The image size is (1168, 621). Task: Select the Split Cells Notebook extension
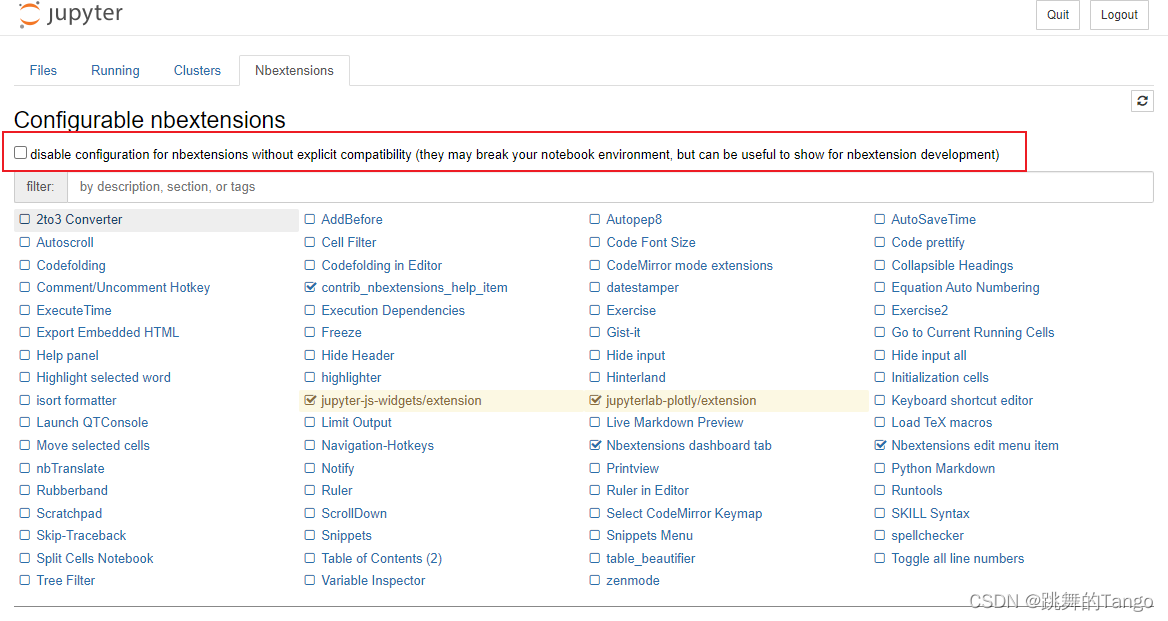click(x=95, y=558)
